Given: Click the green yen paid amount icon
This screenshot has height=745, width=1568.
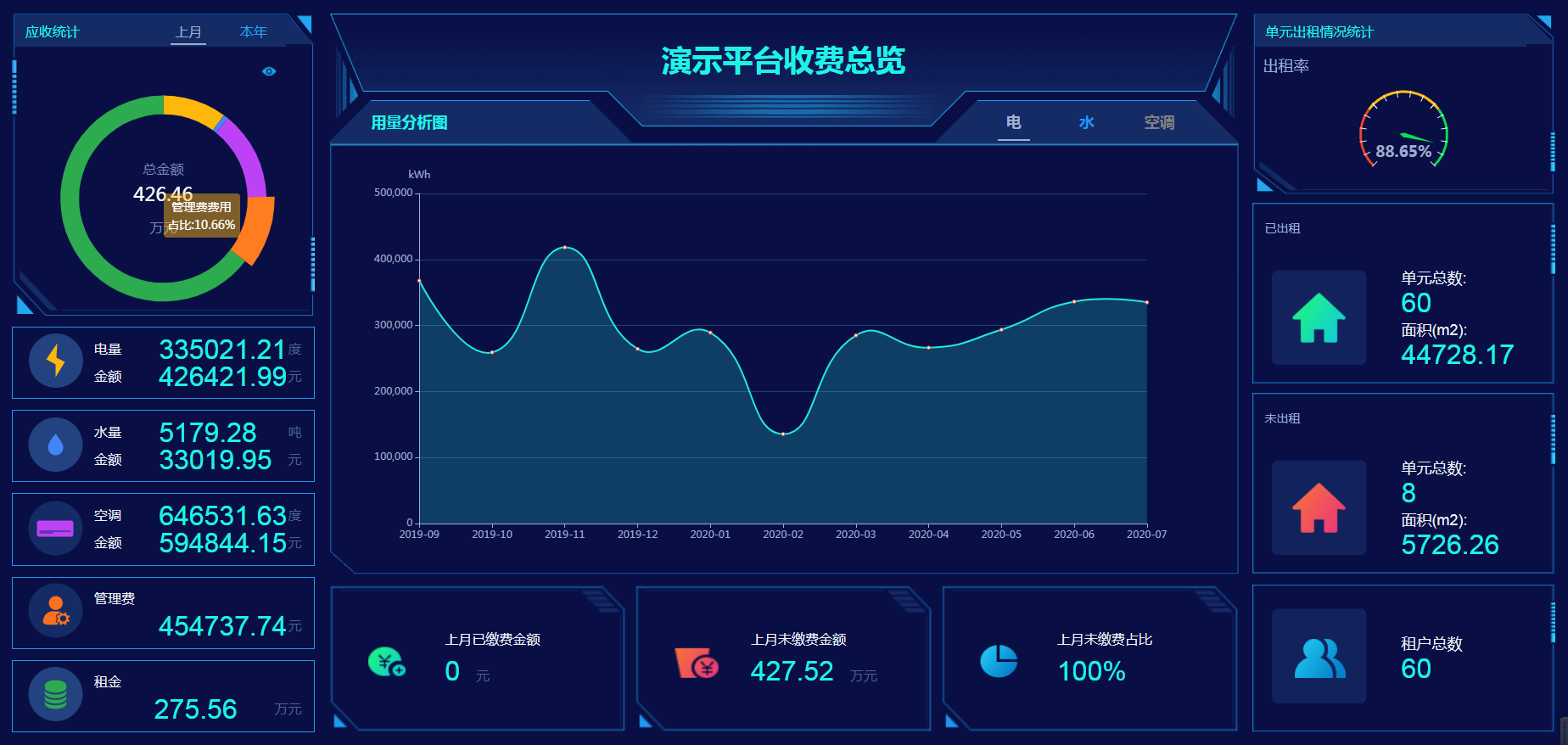Looking at the screenshot, I should tap(387, 662).
